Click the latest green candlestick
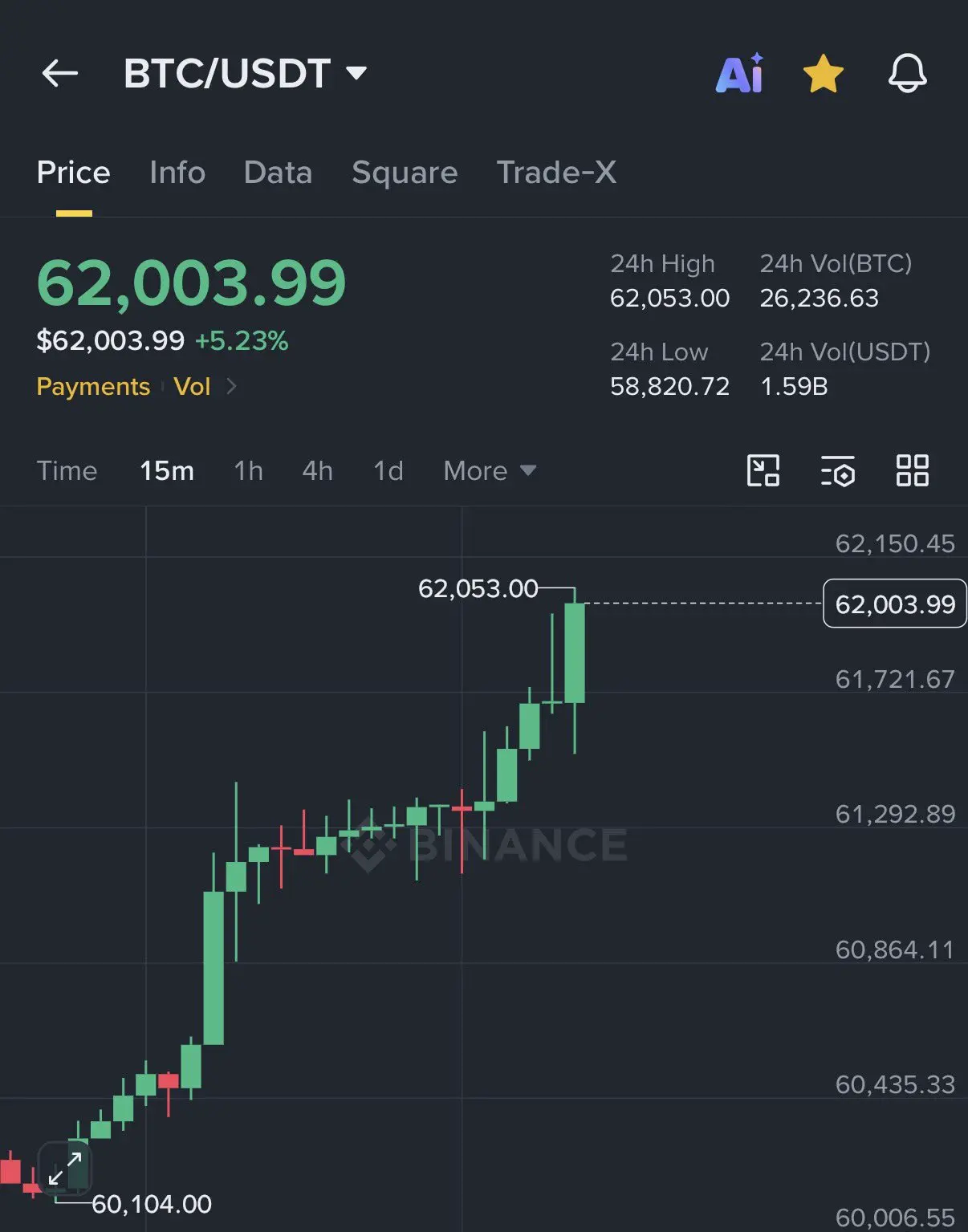This screenshot has width=968, height=1232. click(575, 653)
